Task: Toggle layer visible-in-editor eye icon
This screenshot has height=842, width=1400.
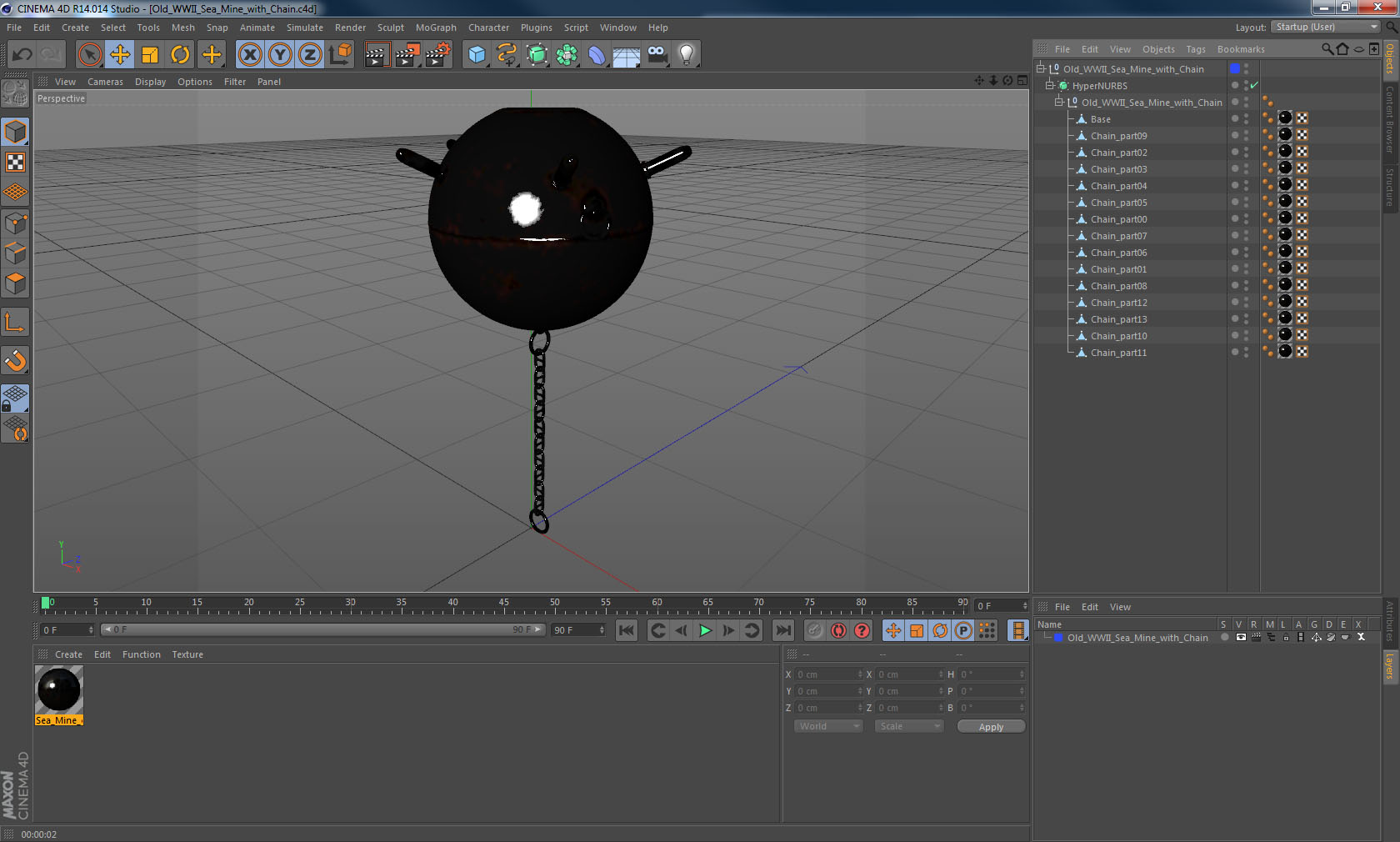Action: [1240, 637]
